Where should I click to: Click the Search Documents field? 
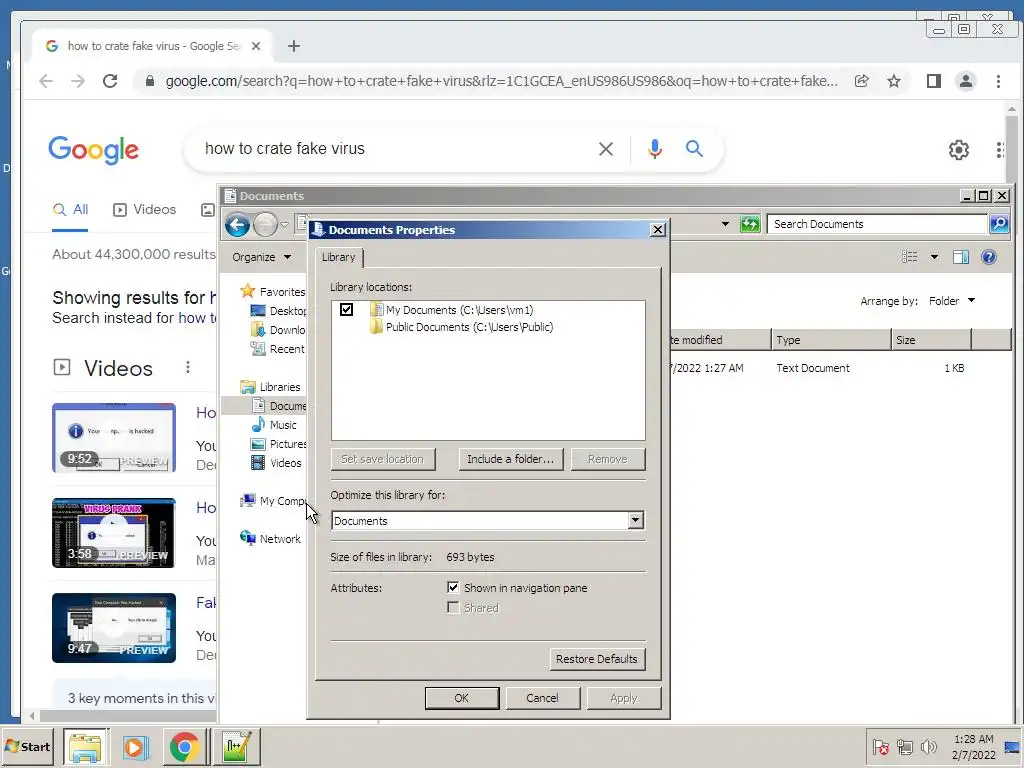(876, 224)
